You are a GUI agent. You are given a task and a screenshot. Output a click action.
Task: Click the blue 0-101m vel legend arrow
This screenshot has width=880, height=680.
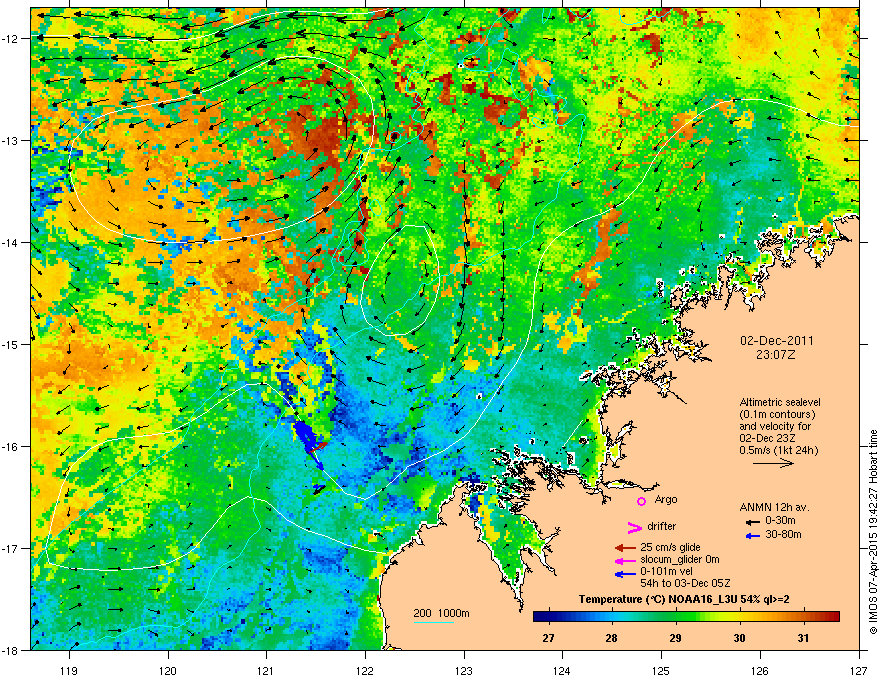coord(625,574)
